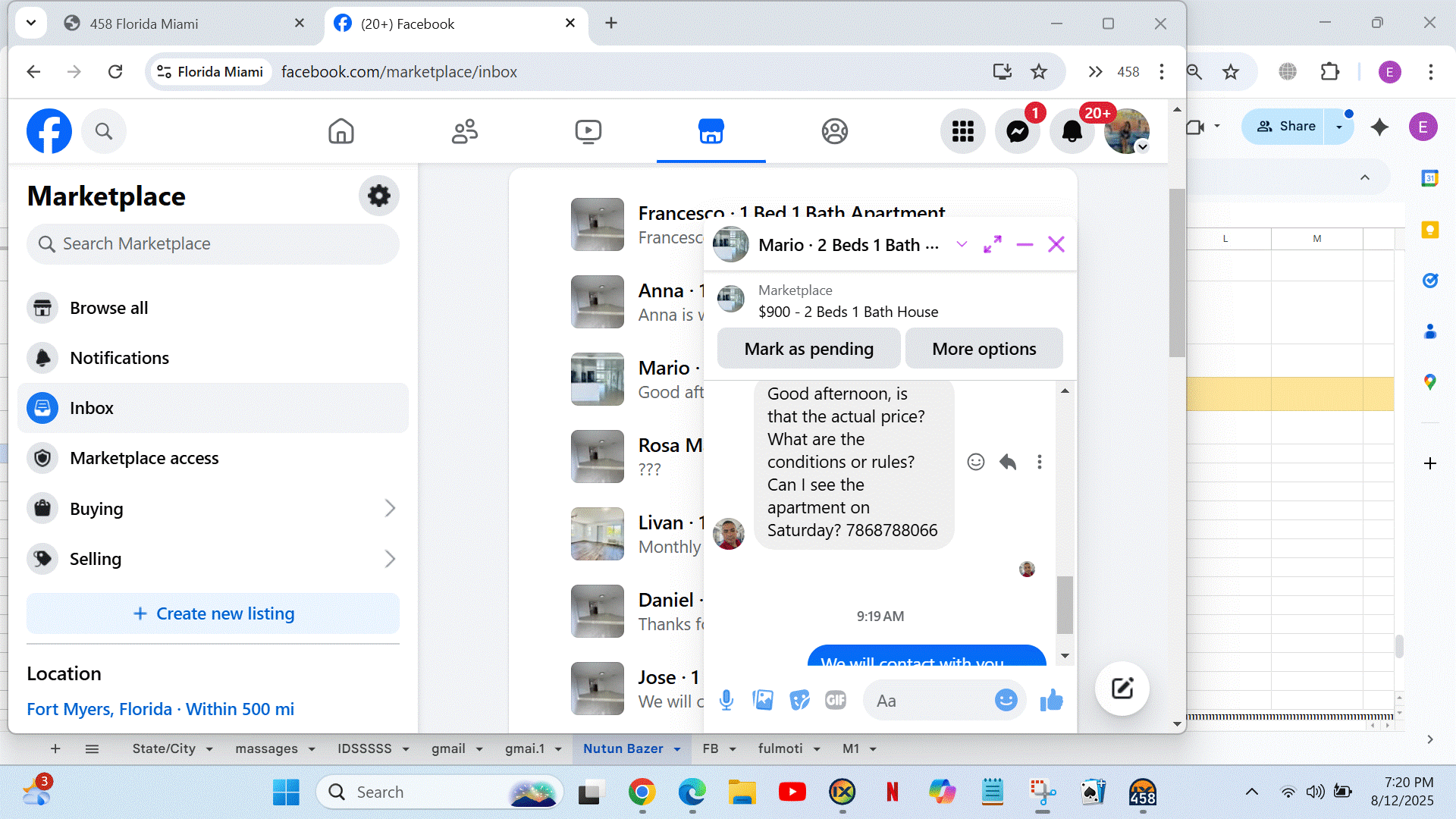Screen dimensions: 1456x819
Task: Expand the Selling section chevron
Action: (x=390, y=559)
